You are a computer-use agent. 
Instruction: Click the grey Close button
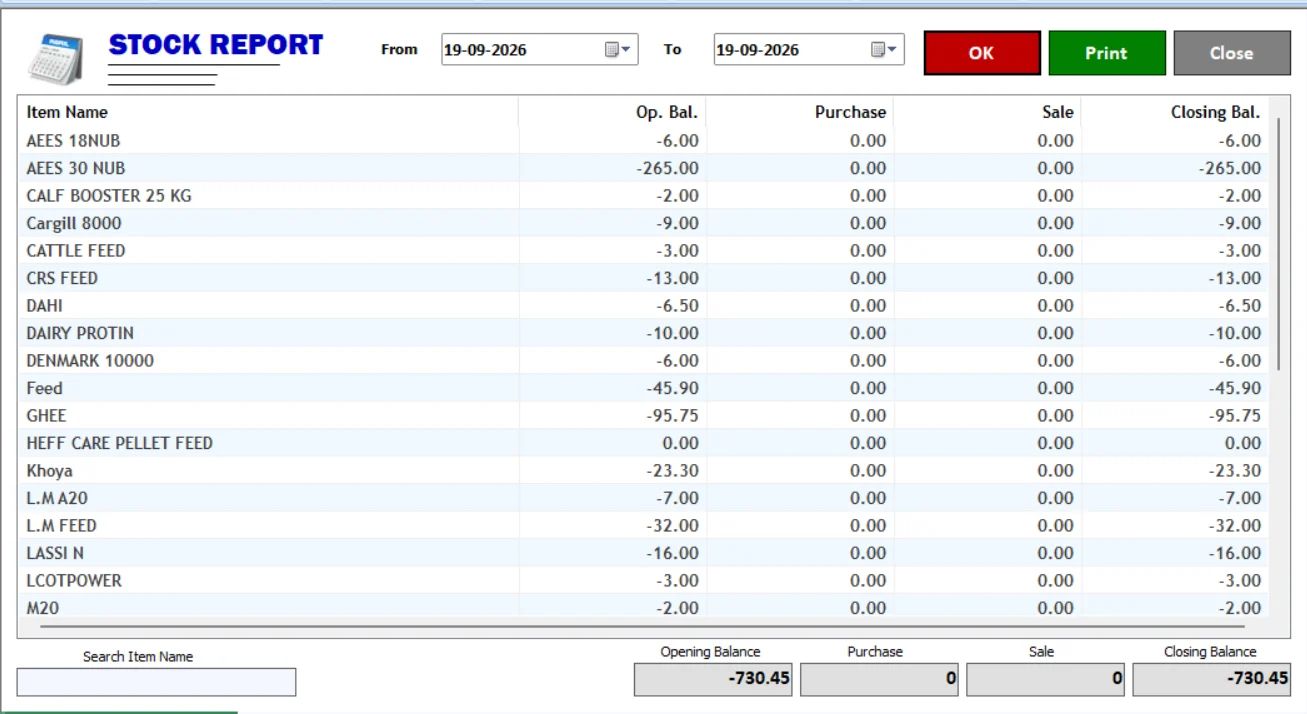[x=1232, y=53]
